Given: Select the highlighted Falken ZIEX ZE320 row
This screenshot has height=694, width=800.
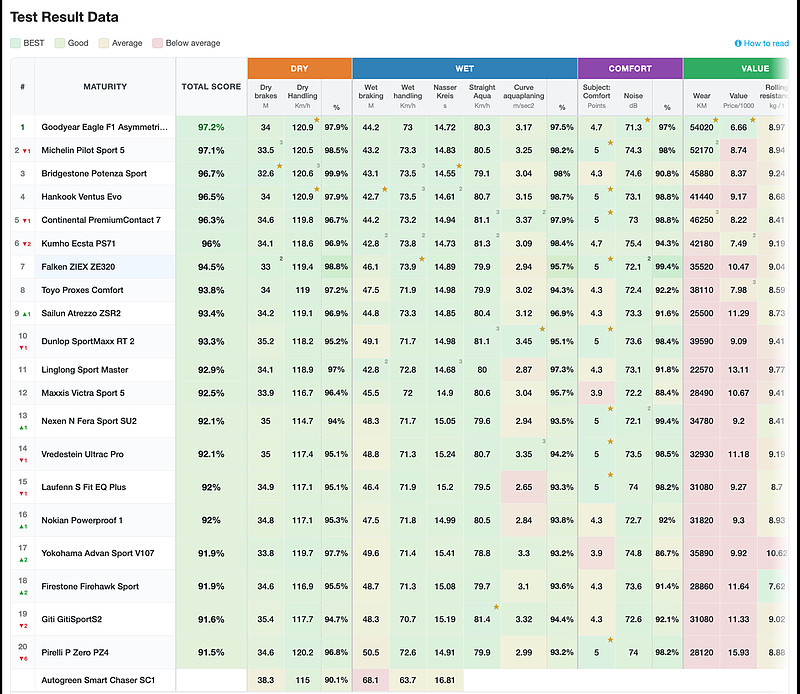Looking at the screenshot, I should point(105,266).
